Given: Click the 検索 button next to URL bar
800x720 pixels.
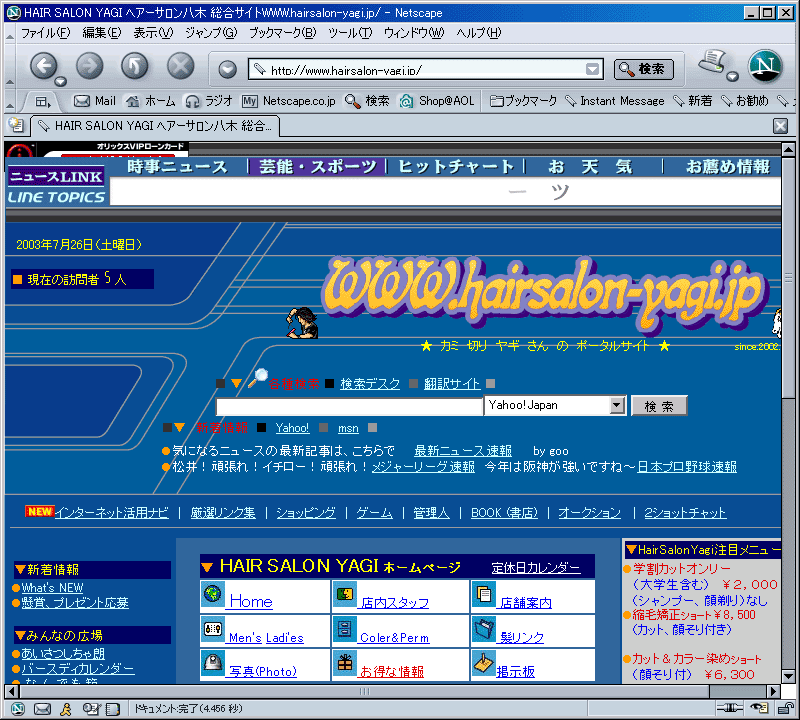Looking at the screenshot, I should point(643,69).
